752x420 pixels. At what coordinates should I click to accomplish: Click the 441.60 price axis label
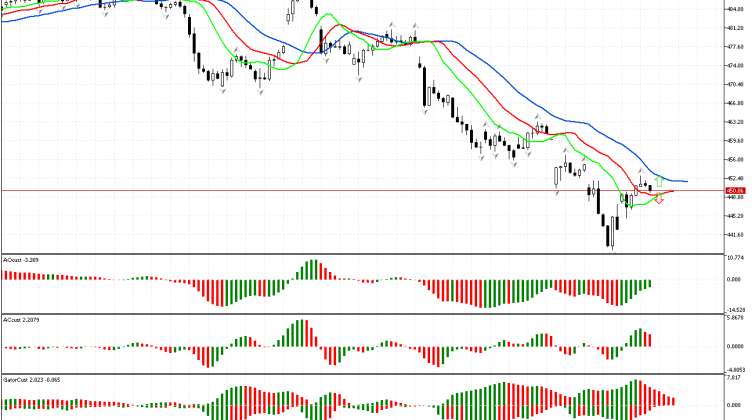(x=735, y=235)
